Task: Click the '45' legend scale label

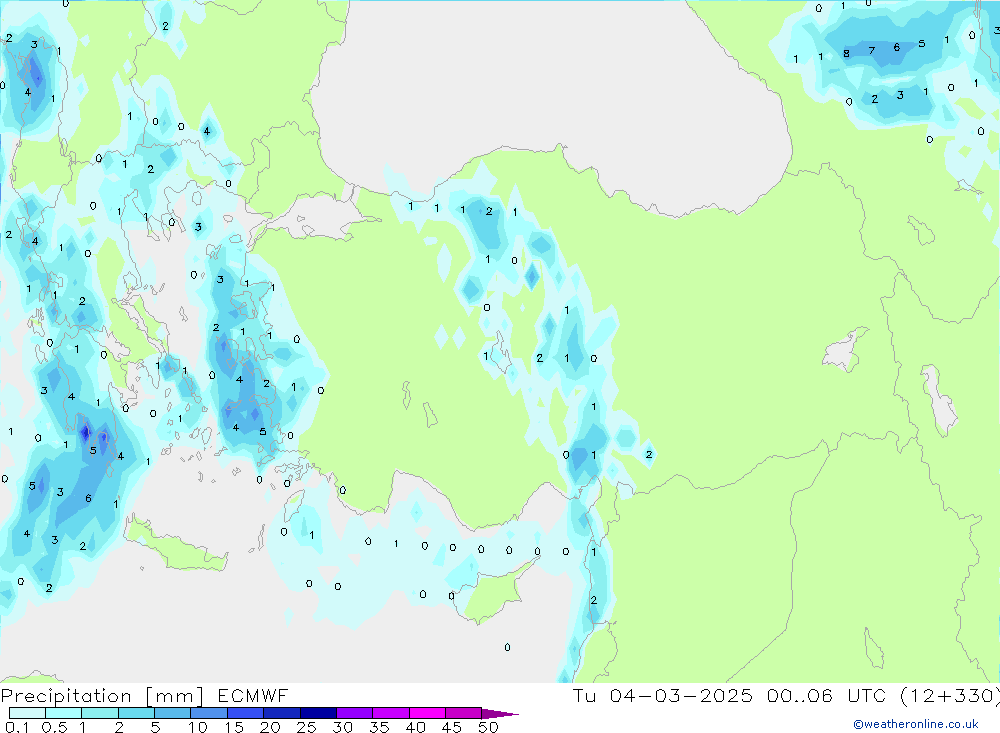Action: coord(452,727)
